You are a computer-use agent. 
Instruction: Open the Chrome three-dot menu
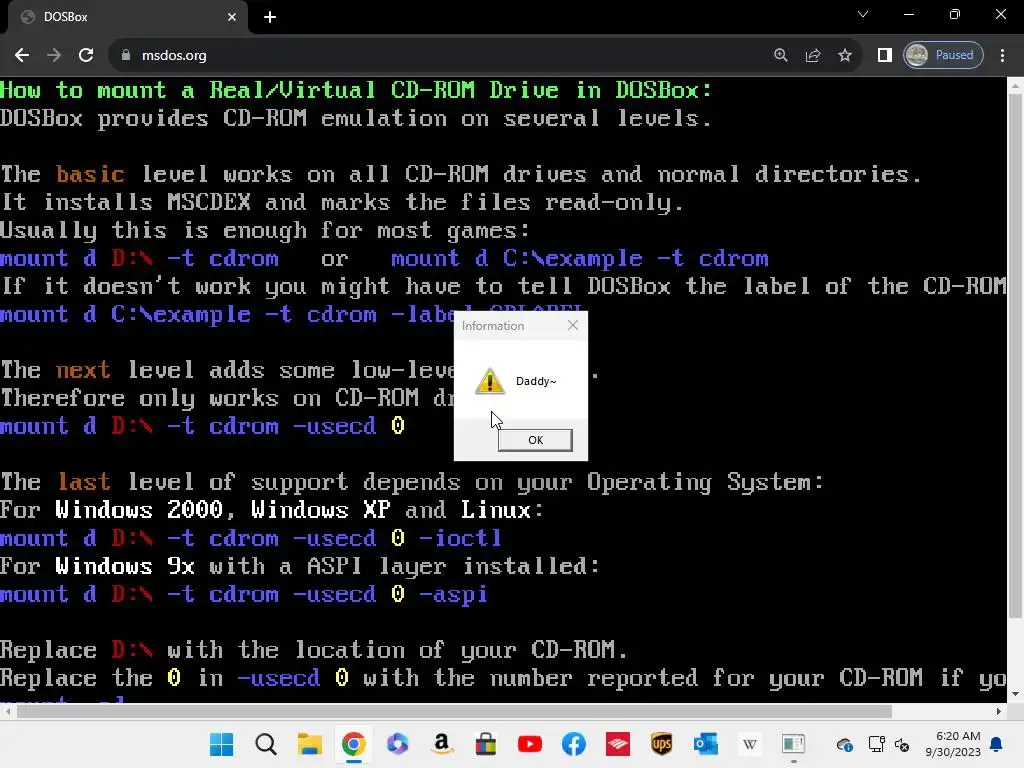1002,56
